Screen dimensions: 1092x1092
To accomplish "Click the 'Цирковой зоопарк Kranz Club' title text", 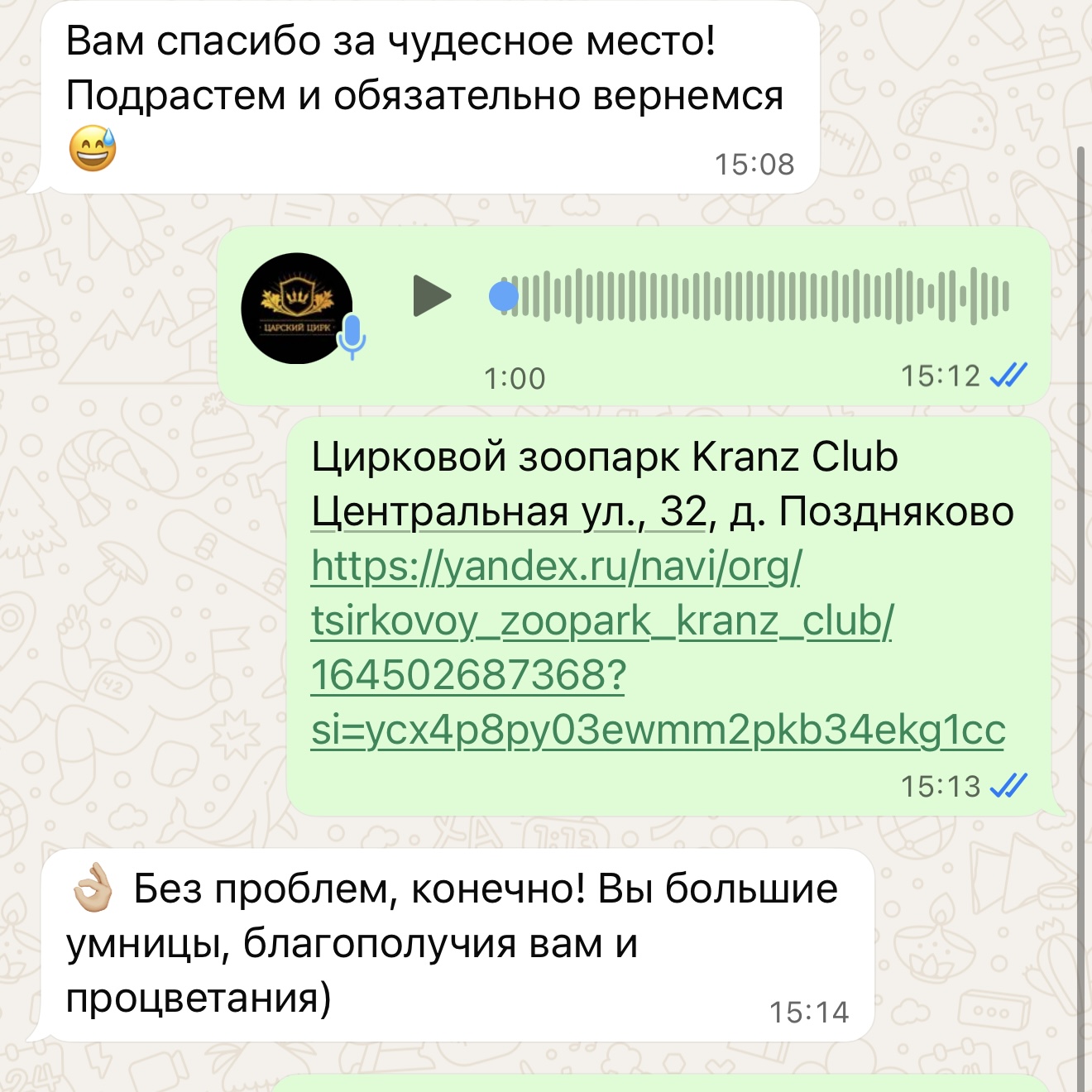I will [x=605, y=457].
